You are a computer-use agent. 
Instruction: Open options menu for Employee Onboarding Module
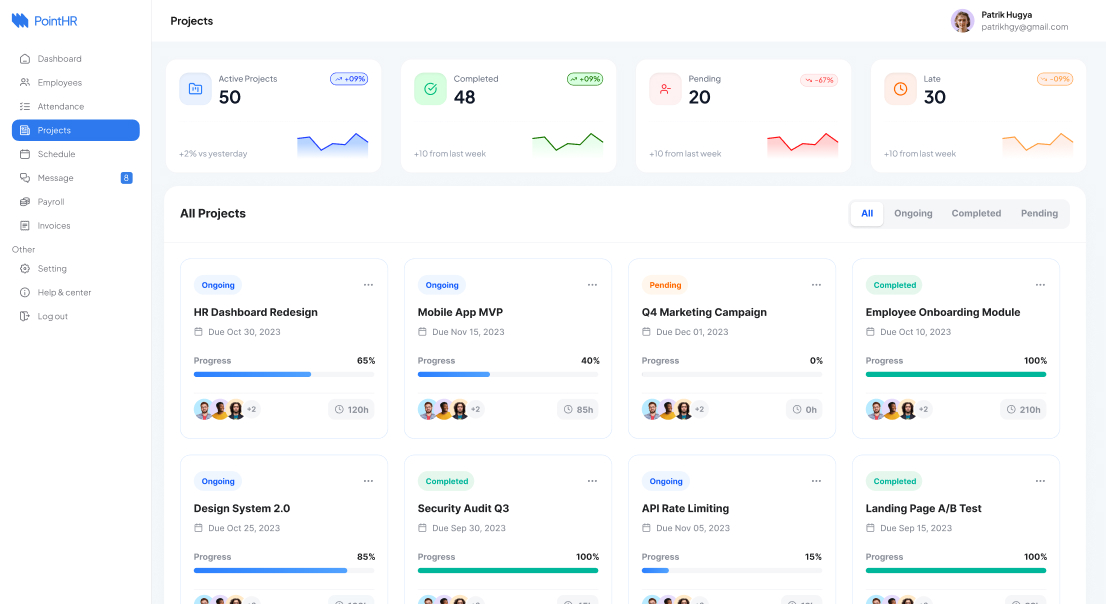click(x=1040, y=285)
